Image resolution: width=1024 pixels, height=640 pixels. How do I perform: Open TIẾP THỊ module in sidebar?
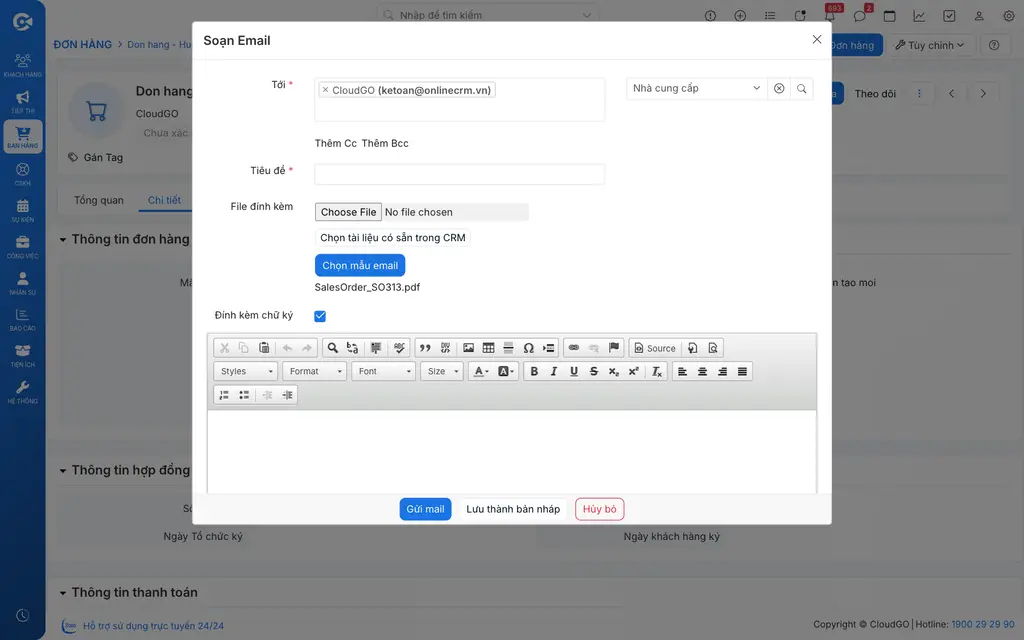(x=23, y=102)
